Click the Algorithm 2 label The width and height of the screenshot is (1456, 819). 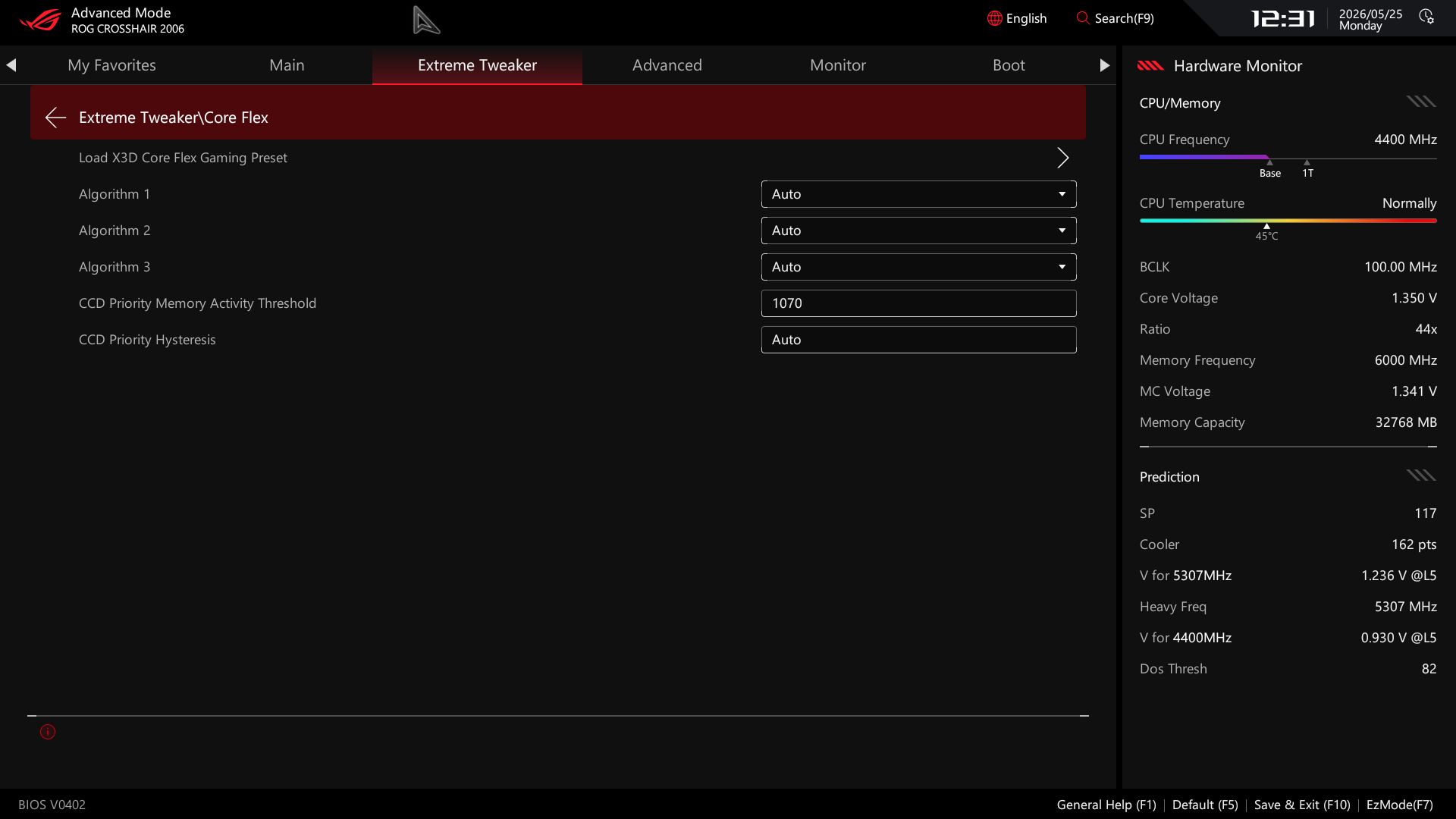click(115, 231)
